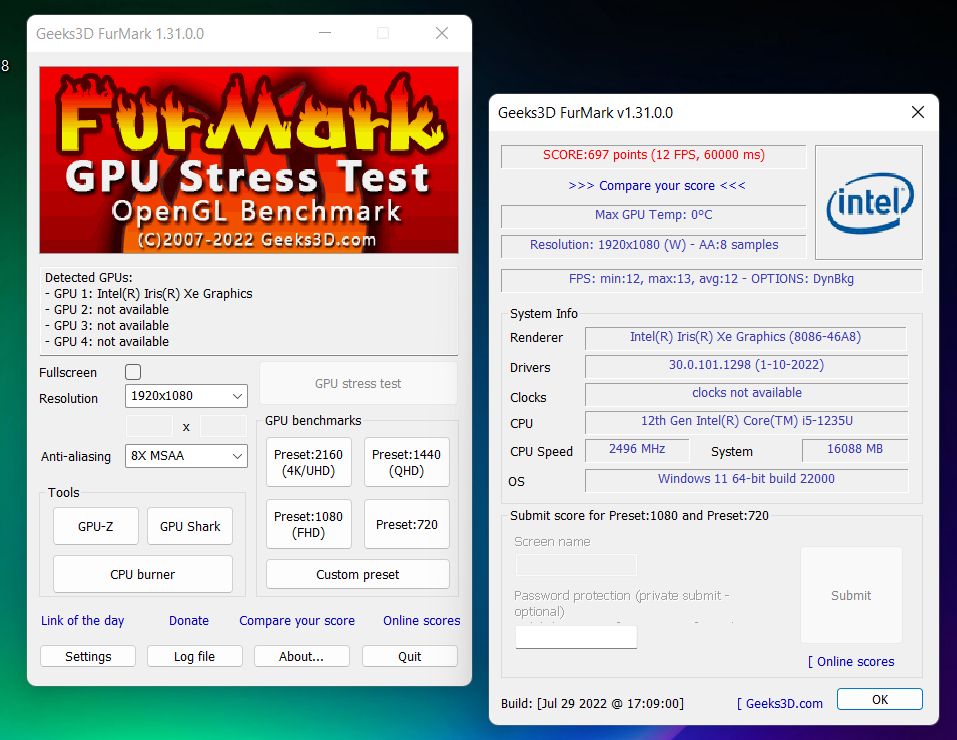The height and width of the screenshot is (740, 957).
Task: Click the Submit score button
Action: tap(851, 595)
